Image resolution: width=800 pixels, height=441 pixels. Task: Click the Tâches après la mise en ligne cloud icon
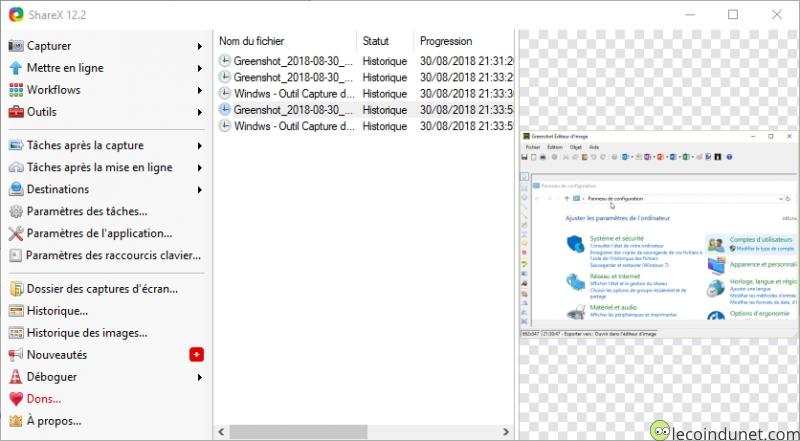[x=16, y=167]
